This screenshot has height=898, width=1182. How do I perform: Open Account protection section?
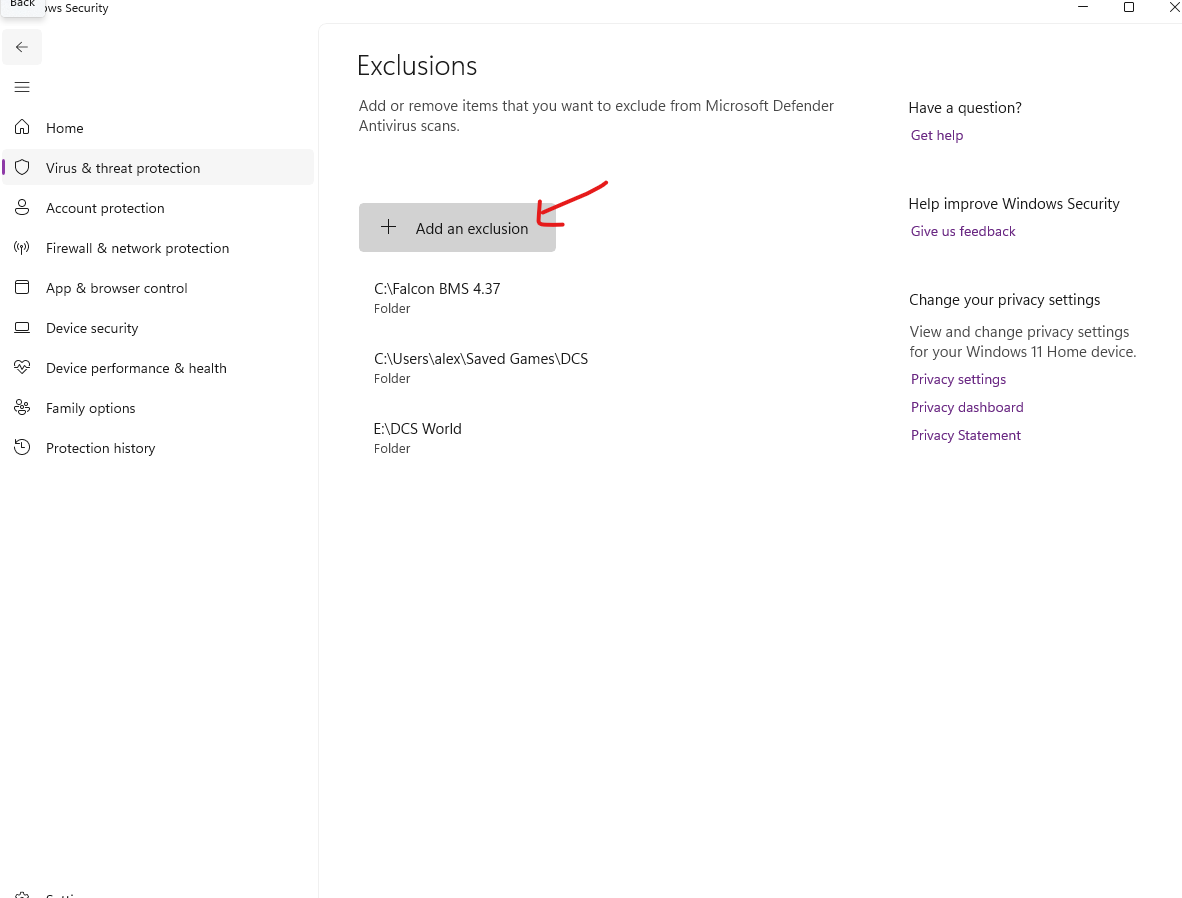158,207
